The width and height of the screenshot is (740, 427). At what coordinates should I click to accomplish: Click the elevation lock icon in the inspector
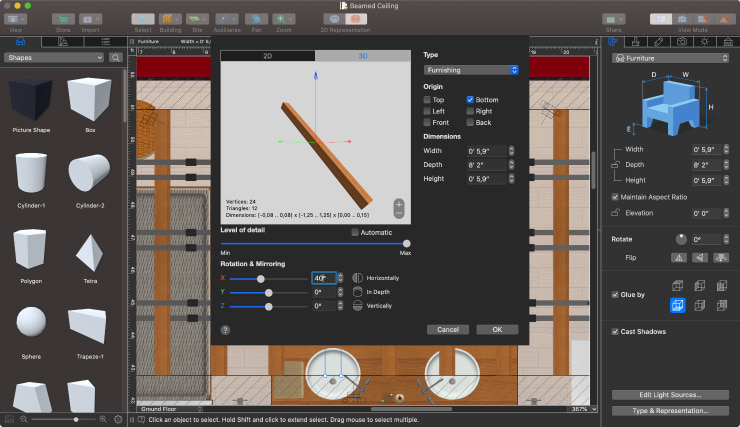(x=615, y=213)
